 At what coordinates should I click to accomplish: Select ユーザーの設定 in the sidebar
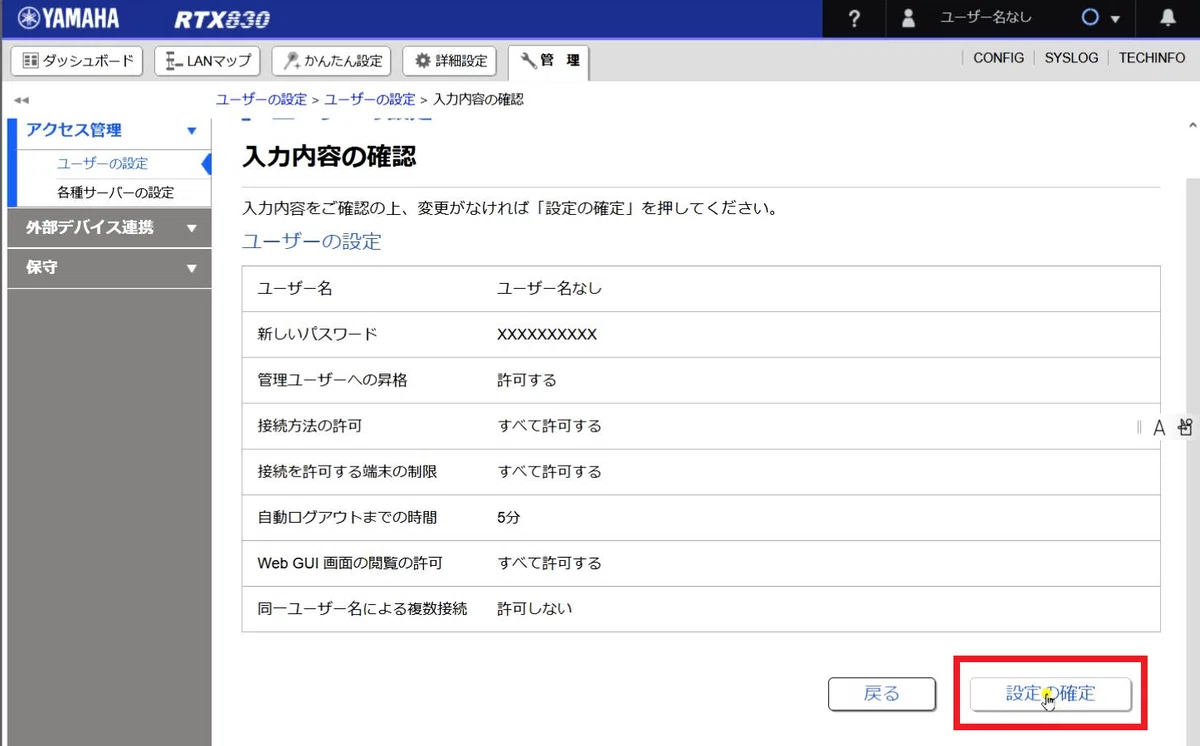(x=102, y=163)
